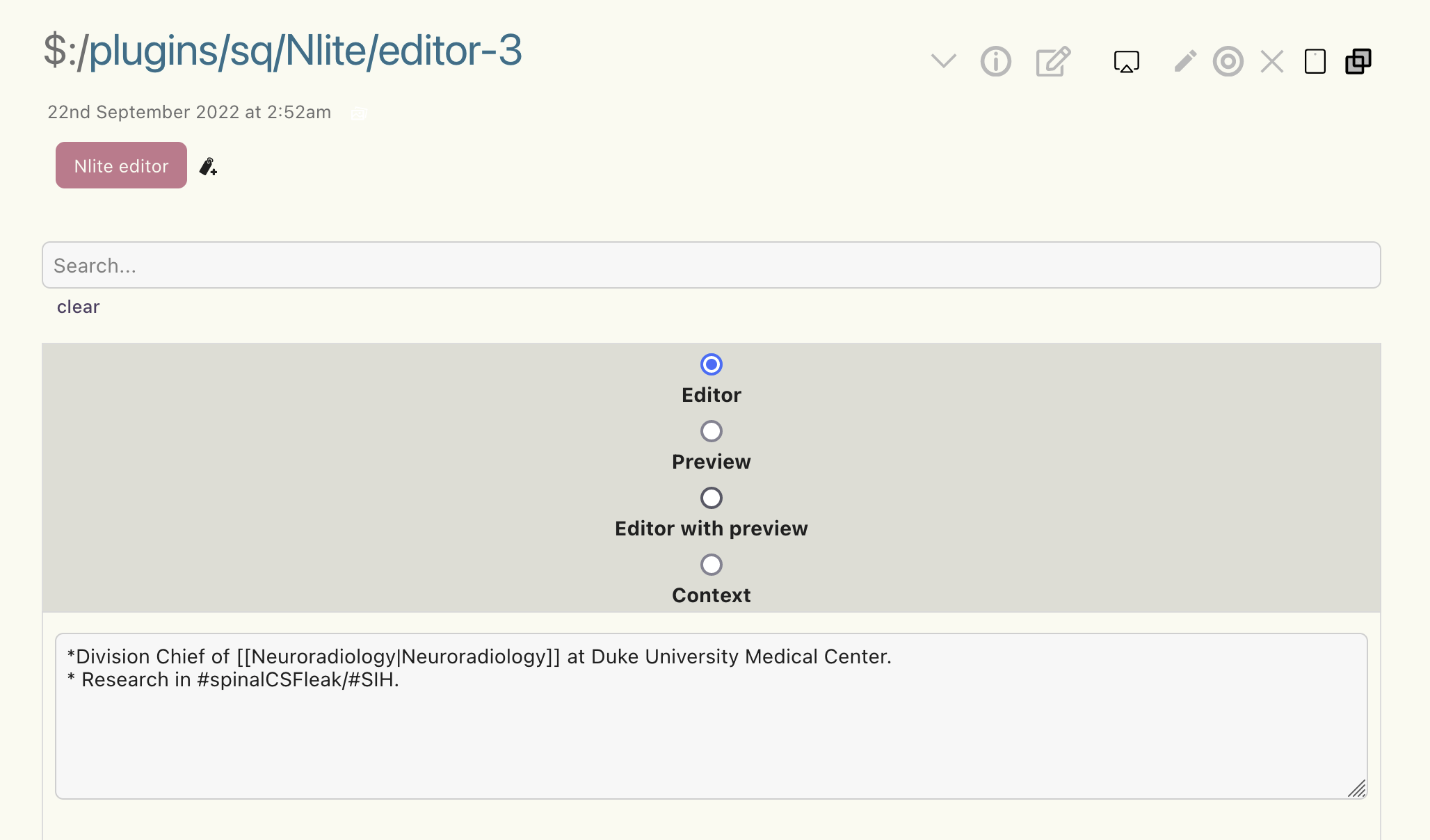Click the edit tiddler pencil-on-paper icon

[1051, 61]
